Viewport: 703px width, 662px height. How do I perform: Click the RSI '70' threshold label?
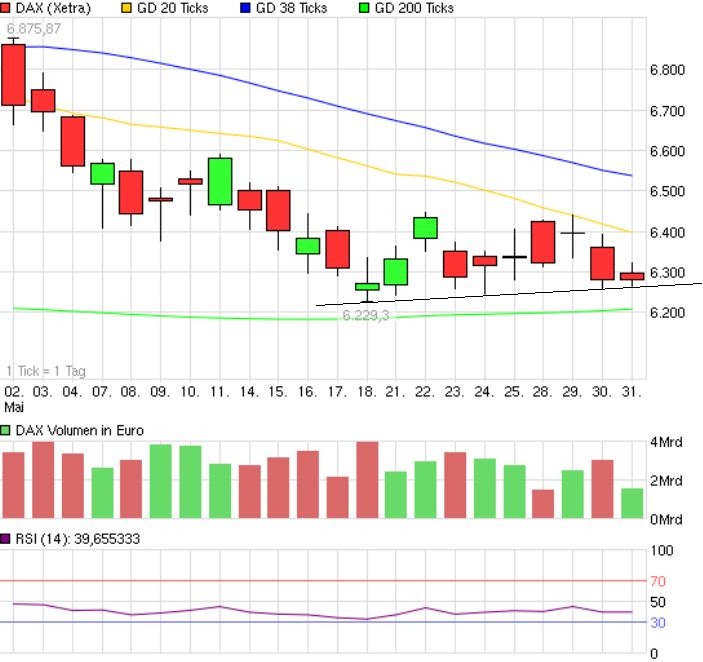click(x=658, y=581)
